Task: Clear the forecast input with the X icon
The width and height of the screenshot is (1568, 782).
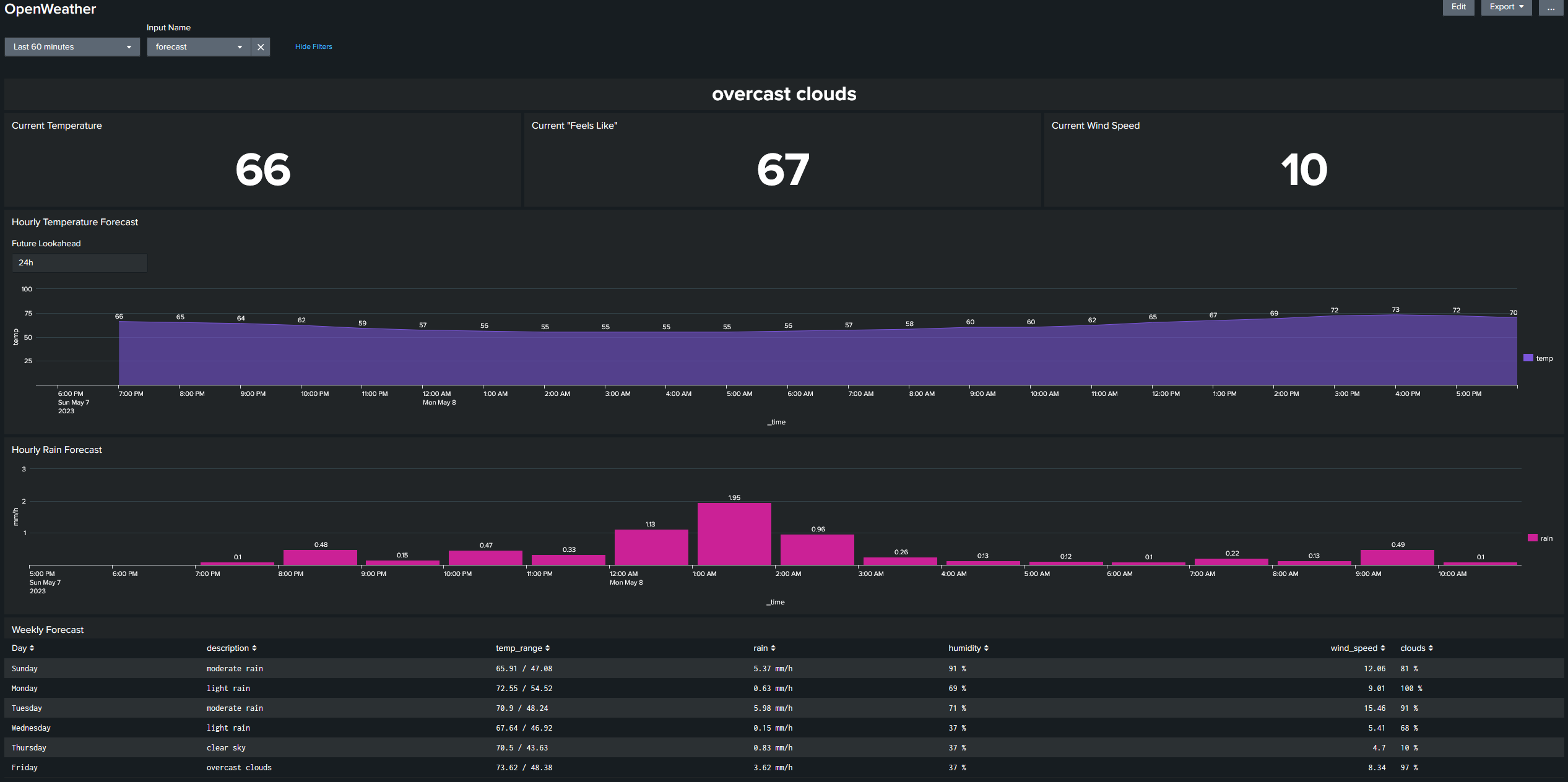Action: coord(261,46)
